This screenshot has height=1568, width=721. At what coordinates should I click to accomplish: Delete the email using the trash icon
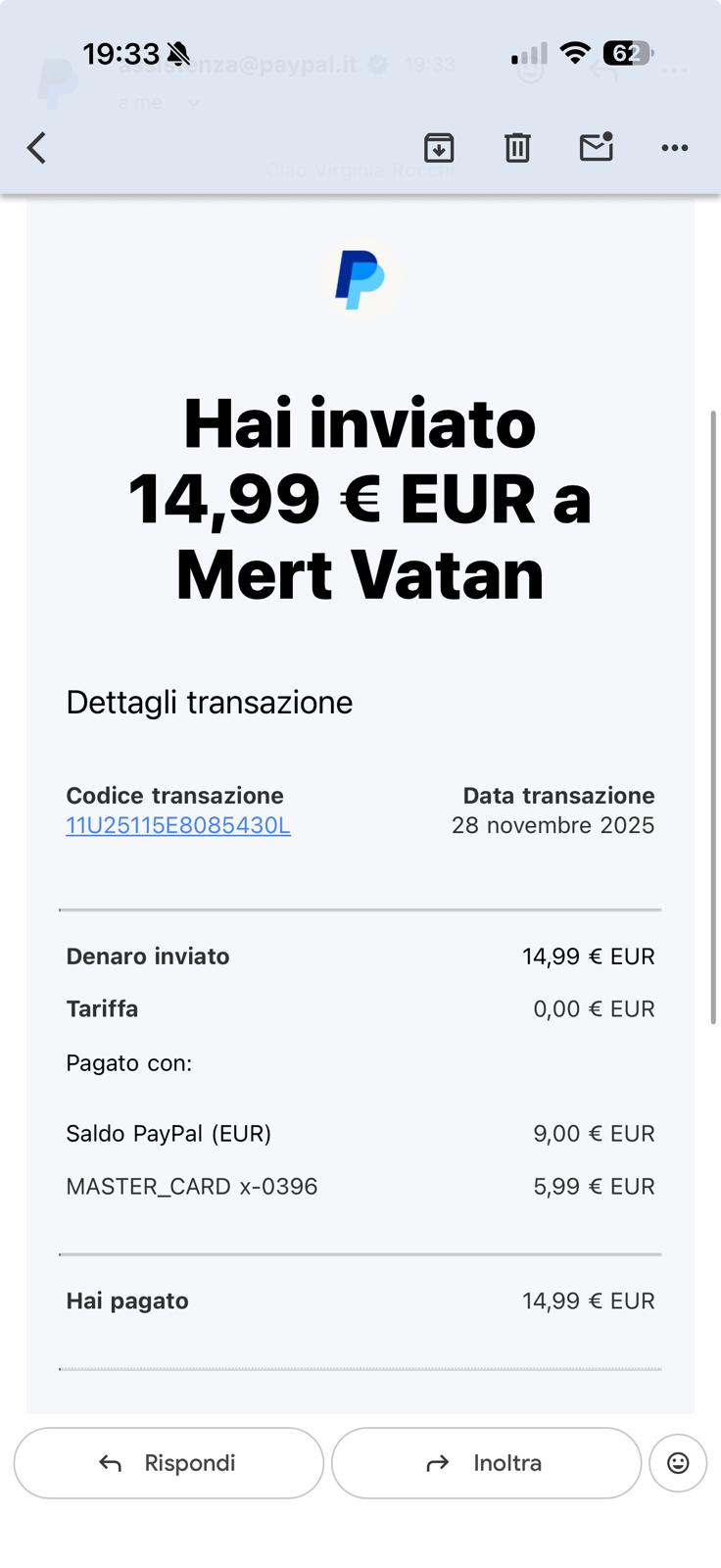click(517, 148)
